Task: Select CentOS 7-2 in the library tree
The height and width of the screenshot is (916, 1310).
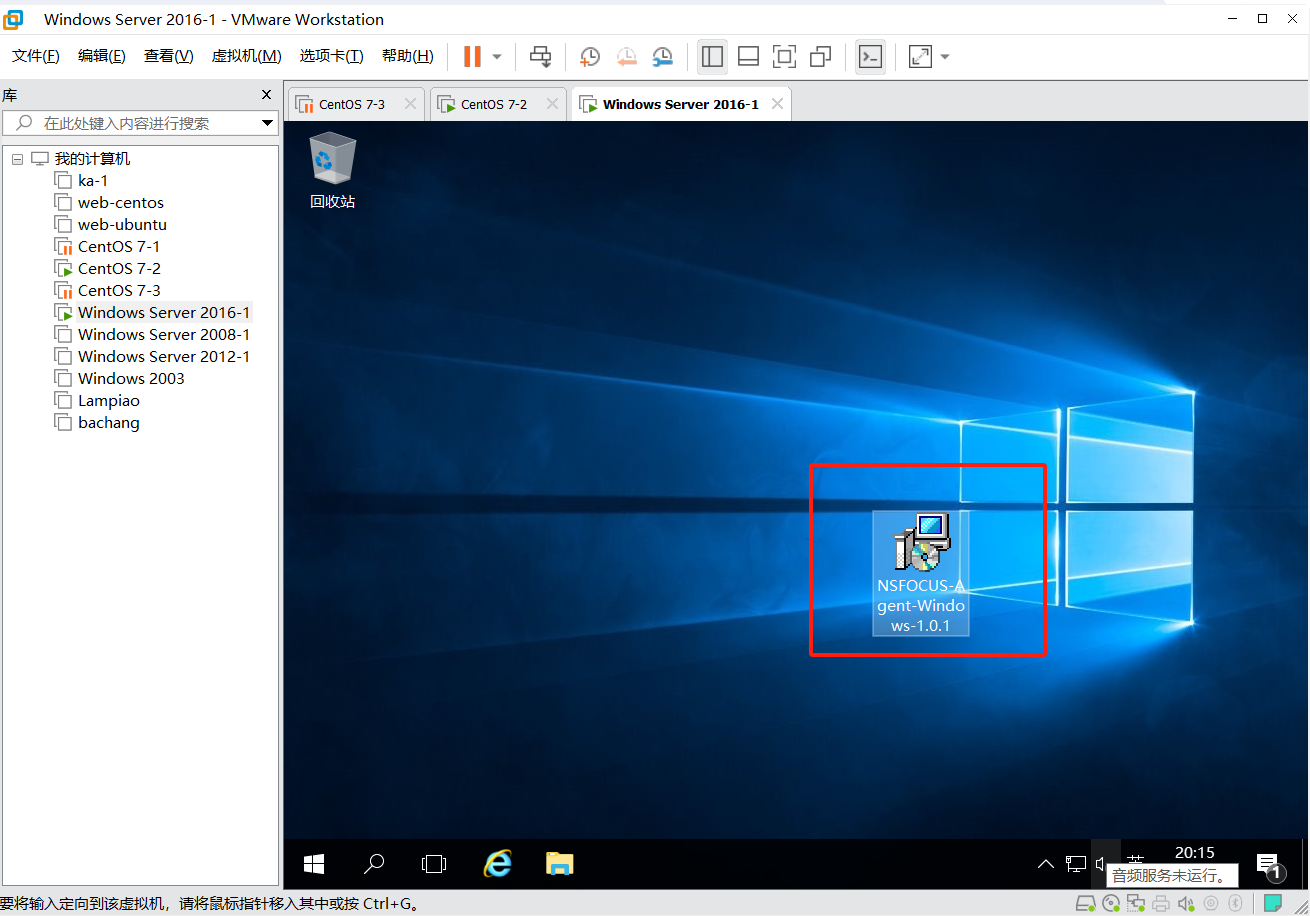Action: 119,269
